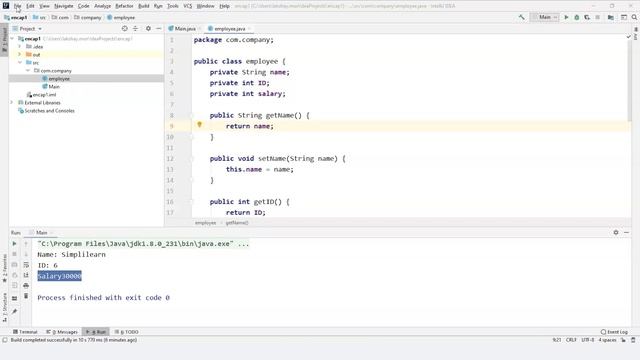Open the VCS menu
Screen dimensions: 640x360
tap(187, 6)
